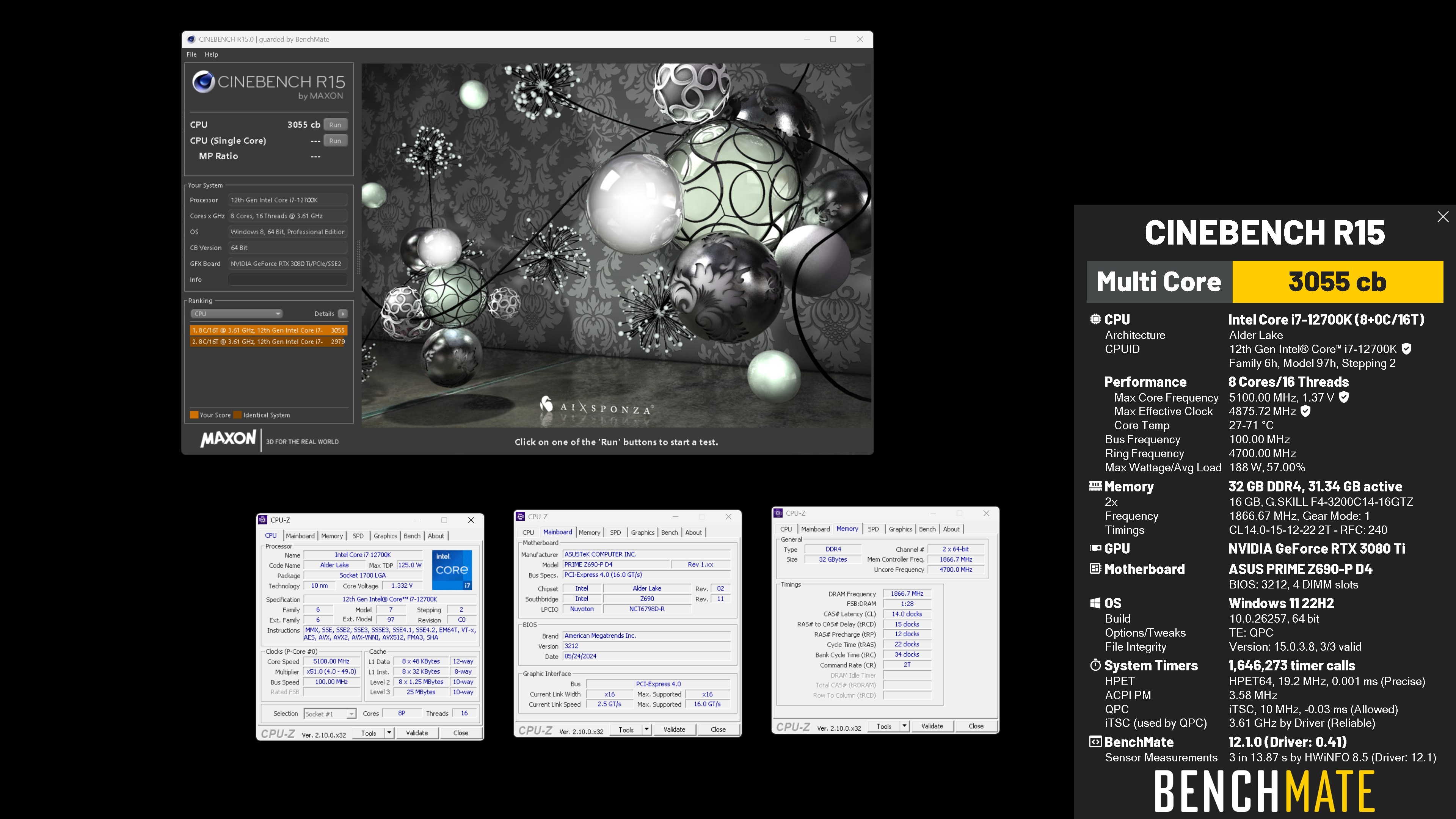1456x819 pixels.
Task: Click the System Timers stopwatch icon
Action: coord(1095,665)
